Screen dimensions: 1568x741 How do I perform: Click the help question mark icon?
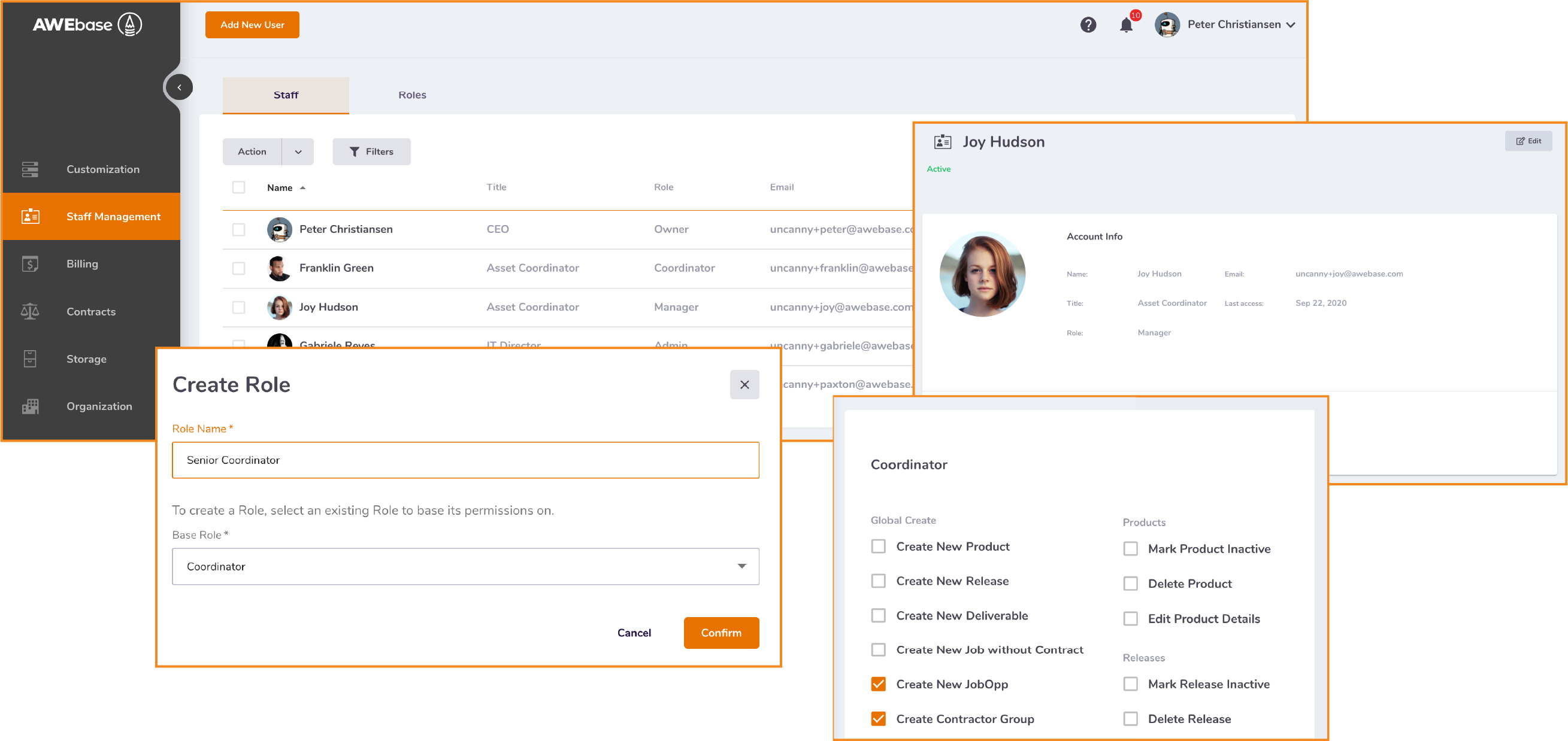pyautogui.click(x=1088, y=25)
